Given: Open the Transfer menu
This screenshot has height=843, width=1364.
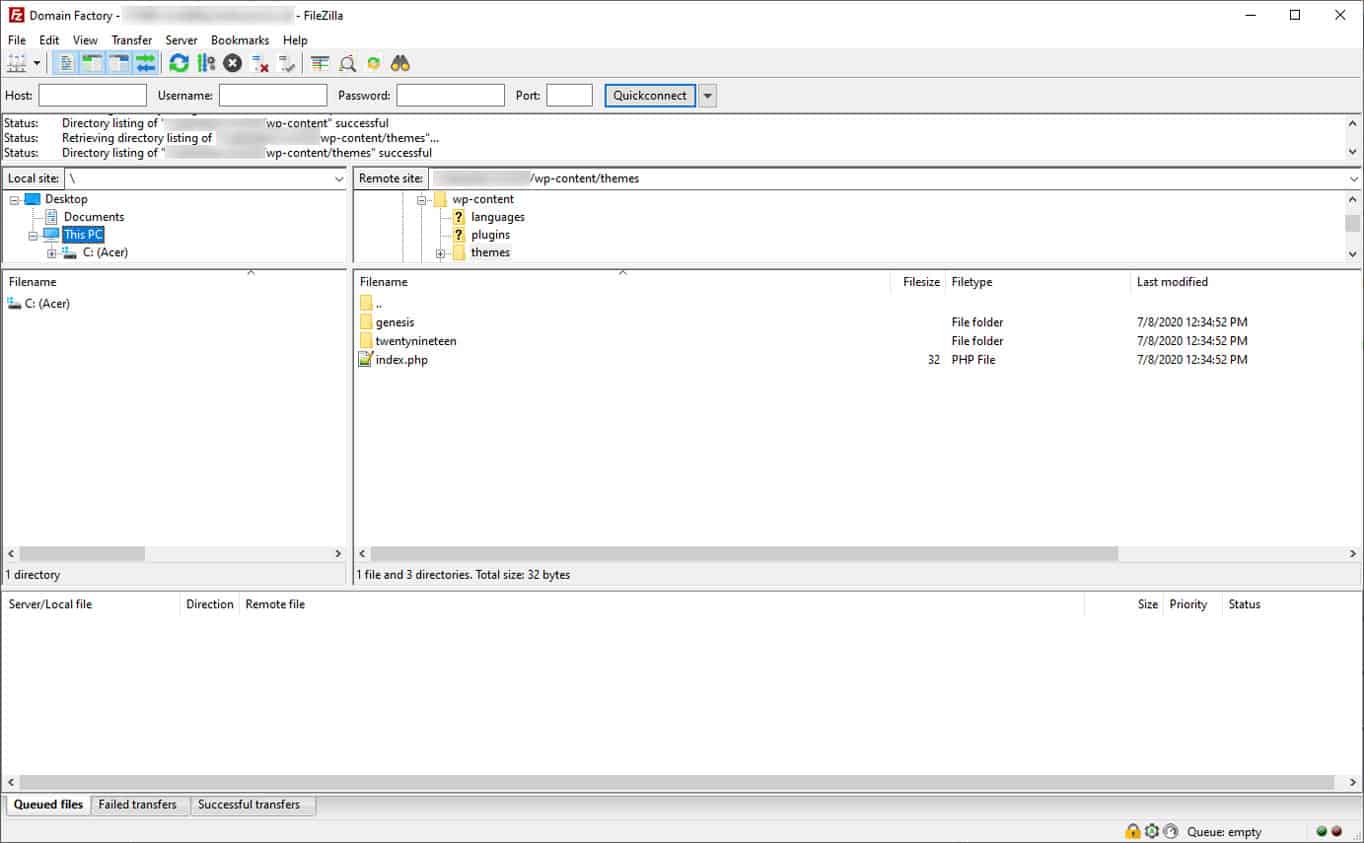Looking at the screenshot, I should tap(132, 40).
